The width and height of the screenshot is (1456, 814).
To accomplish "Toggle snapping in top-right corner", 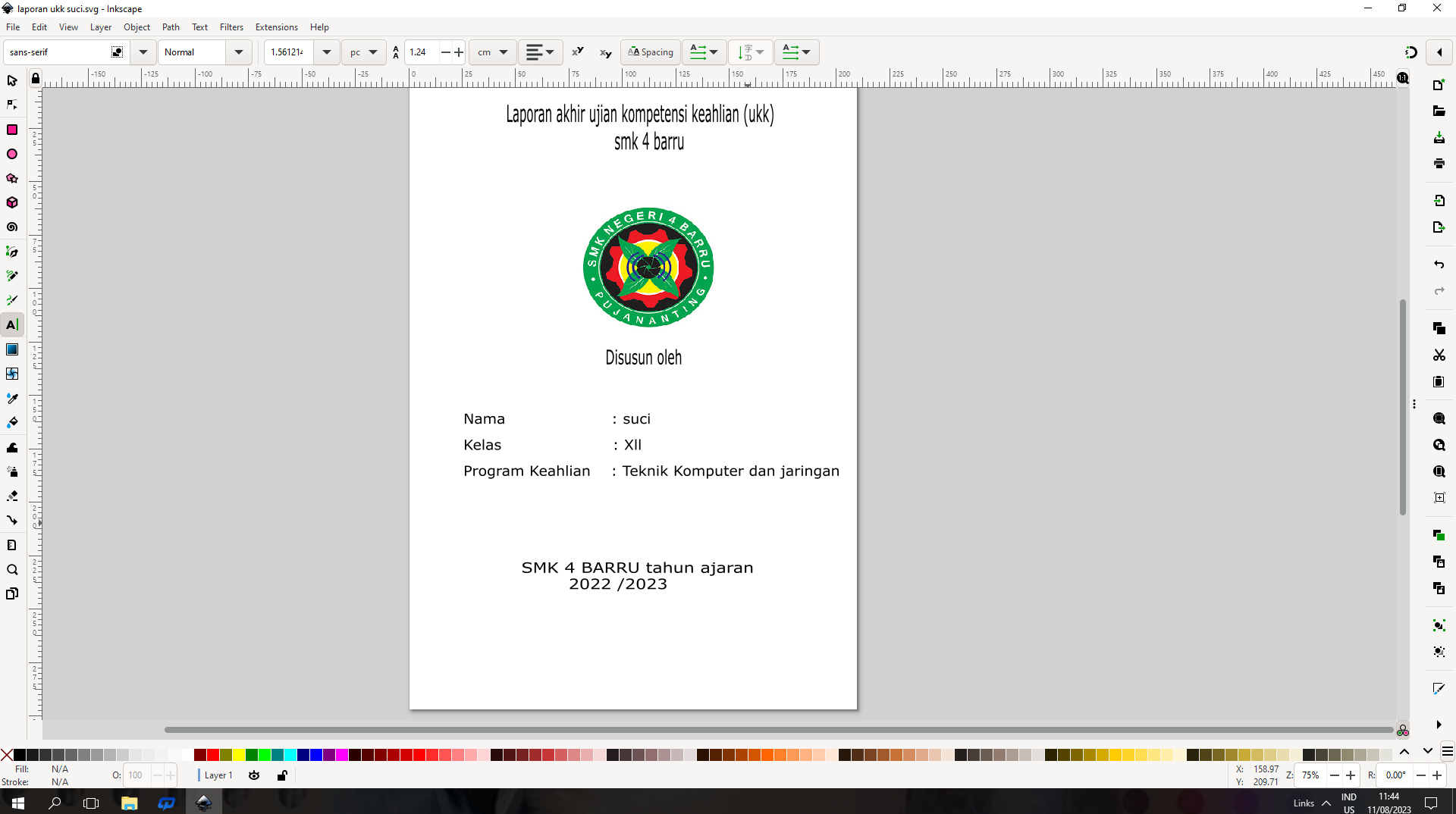I will [x=1410, y=52].
